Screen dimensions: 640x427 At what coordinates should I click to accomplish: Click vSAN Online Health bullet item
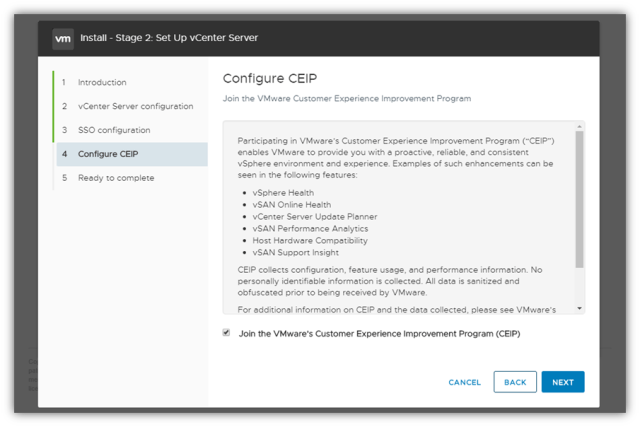292,205
